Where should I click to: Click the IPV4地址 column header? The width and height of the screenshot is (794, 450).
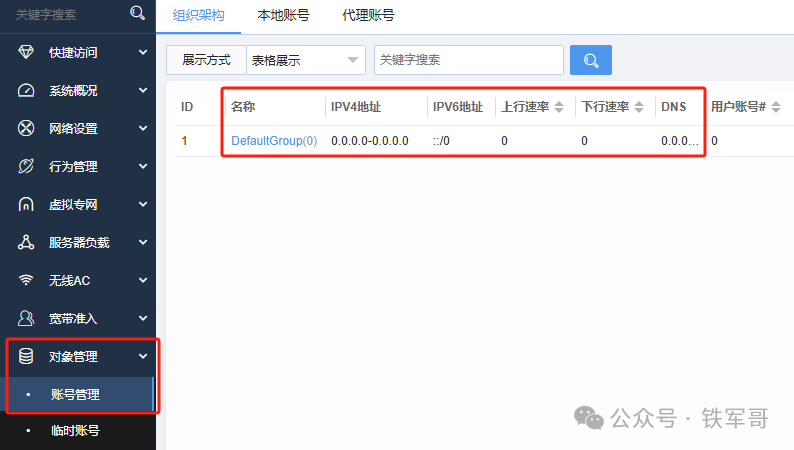[356, 107]
